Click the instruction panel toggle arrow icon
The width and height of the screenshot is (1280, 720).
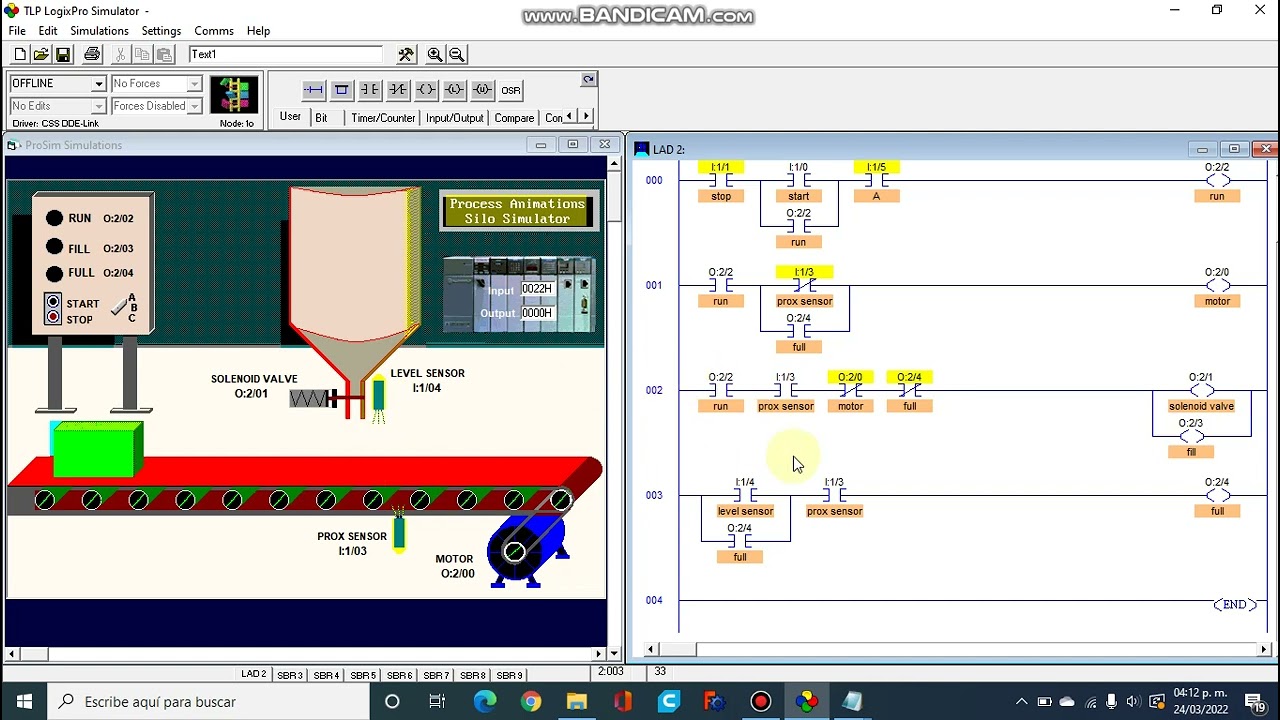pos(588,80)
